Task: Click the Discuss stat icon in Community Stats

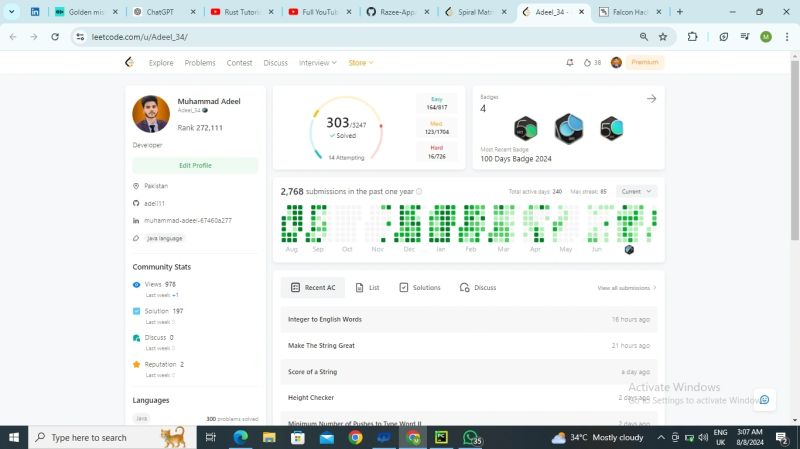Action: [136, 338]
